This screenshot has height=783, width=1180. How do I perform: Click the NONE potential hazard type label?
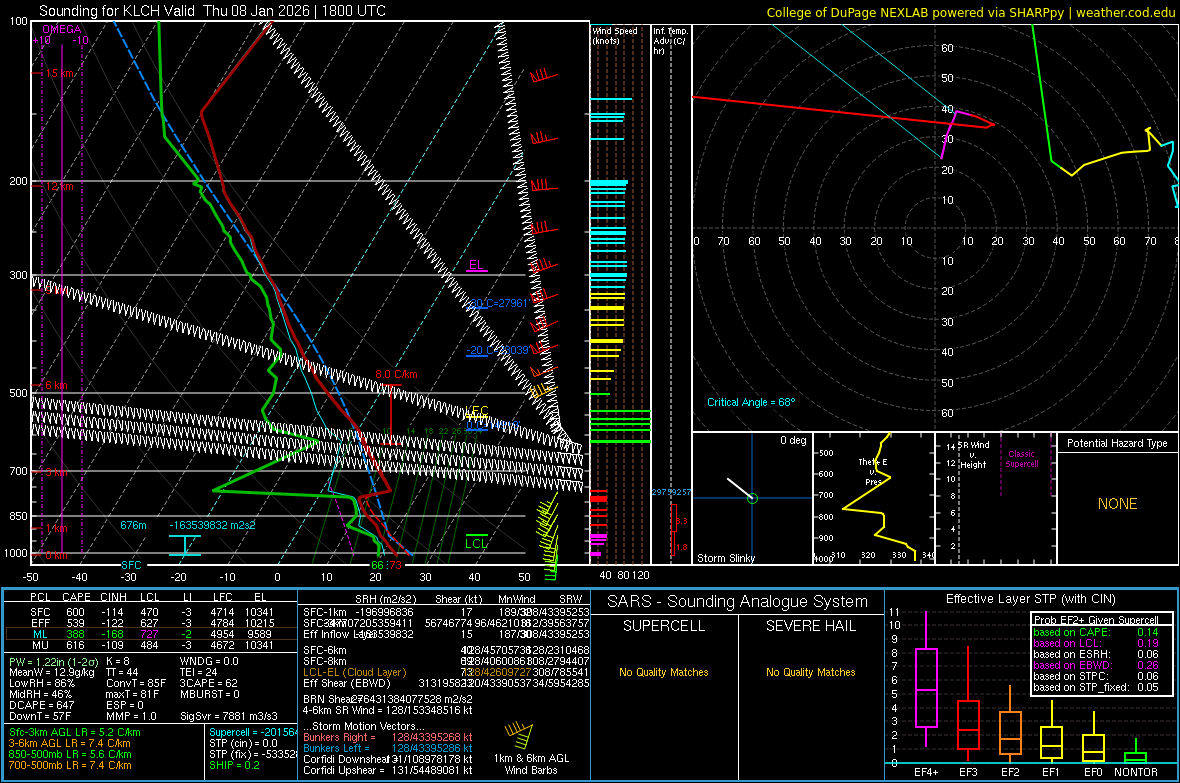[1117, 504]
